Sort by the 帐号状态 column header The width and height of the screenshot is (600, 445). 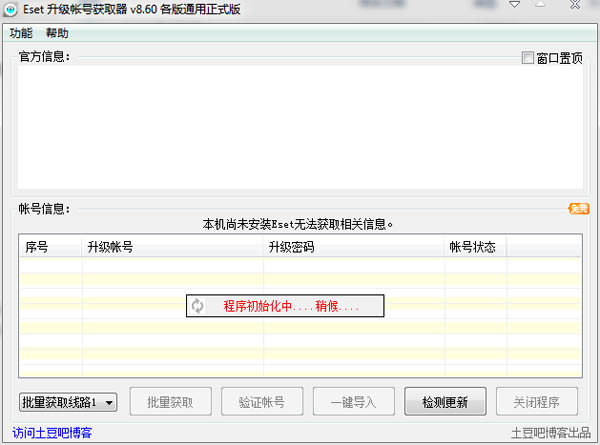(475, 247)
